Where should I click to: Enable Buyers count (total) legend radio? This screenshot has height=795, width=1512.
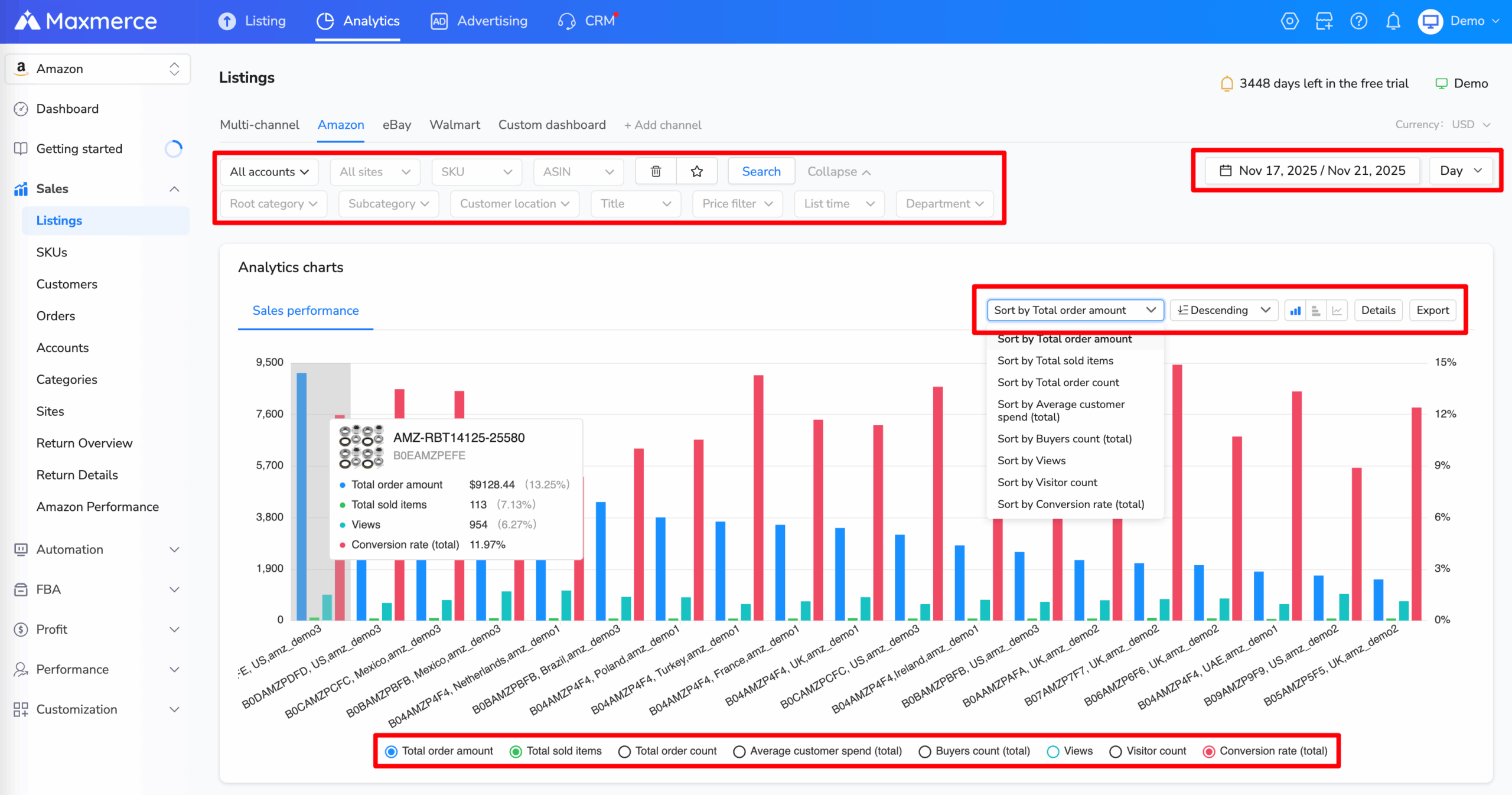click(x=925, y=751)
